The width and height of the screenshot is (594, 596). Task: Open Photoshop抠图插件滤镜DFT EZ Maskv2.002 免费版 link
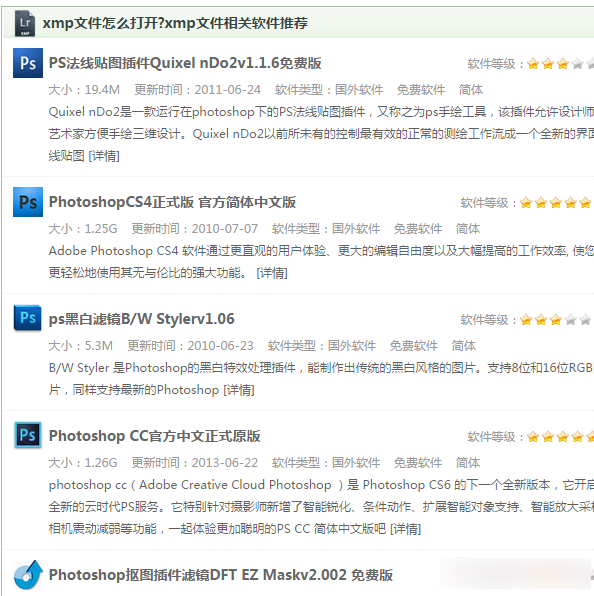pyautogui.click(x=220, y=575)
